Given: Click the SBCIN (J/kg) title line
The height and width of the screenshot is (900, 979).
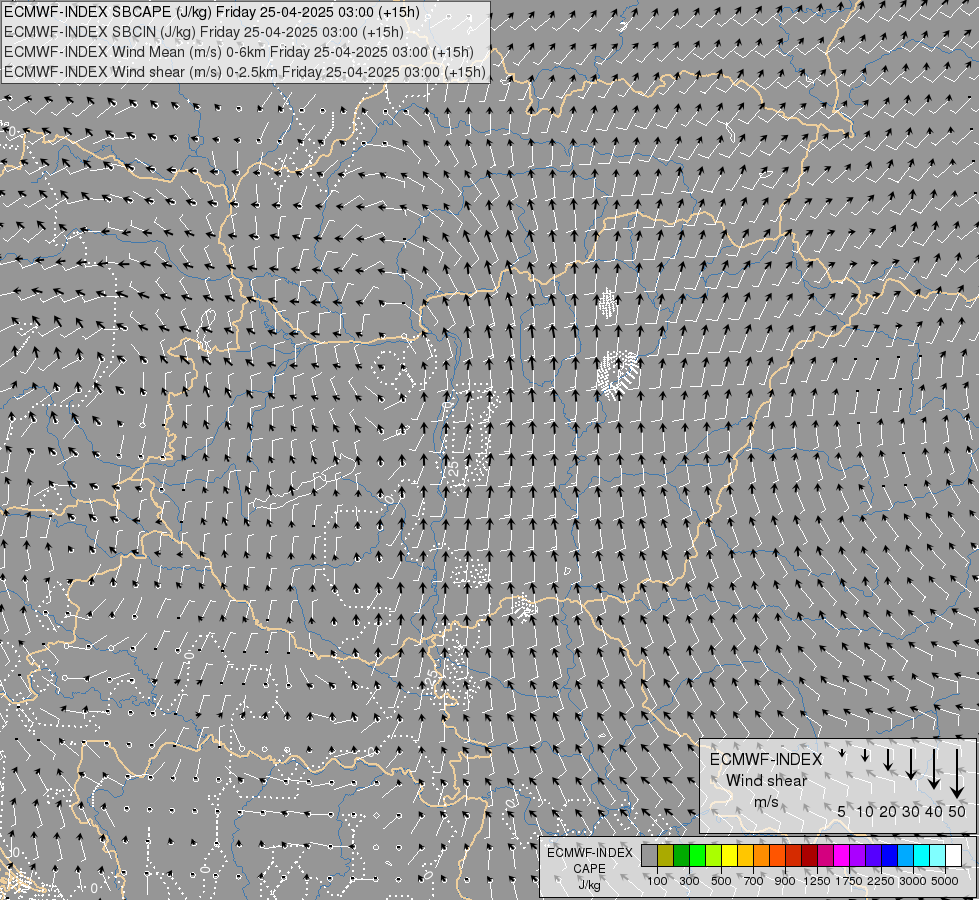Looking at the screenshot, I should (204, 32).
